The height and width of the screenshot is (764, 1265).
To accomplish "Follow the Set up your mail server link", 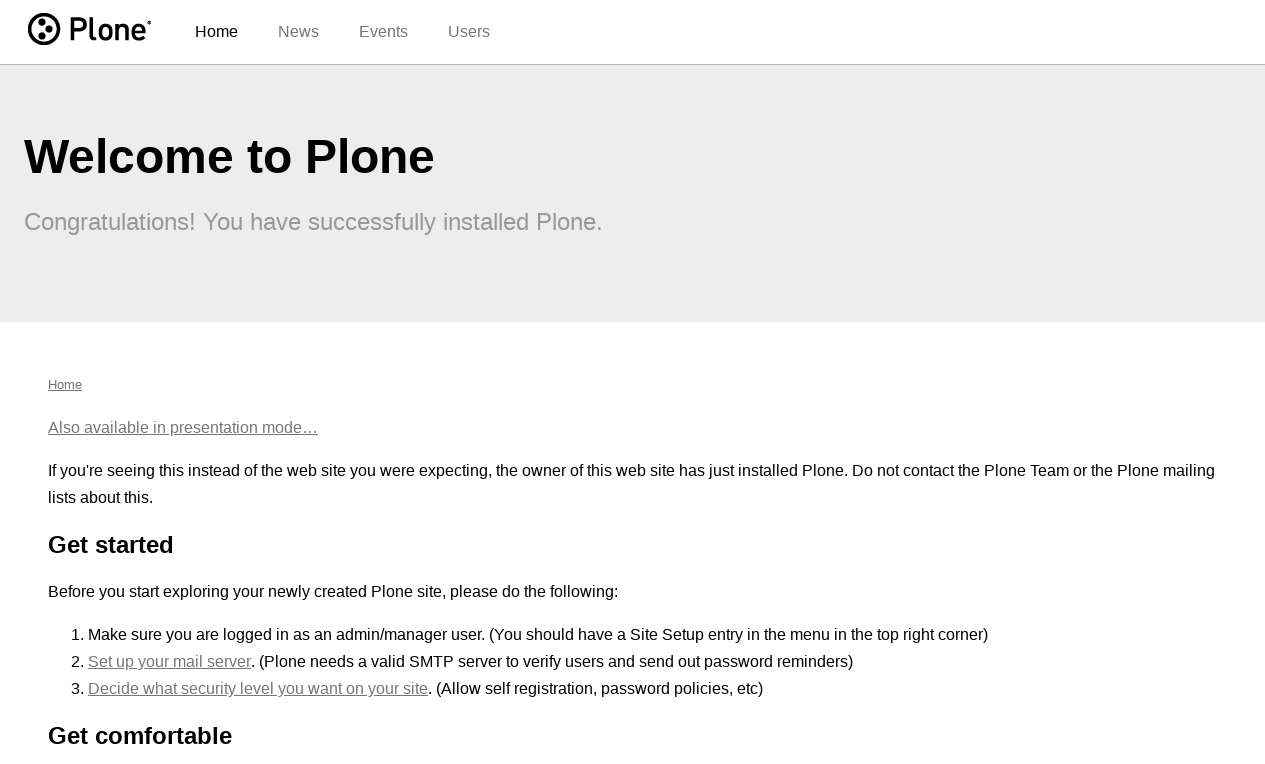I will 169,662.
